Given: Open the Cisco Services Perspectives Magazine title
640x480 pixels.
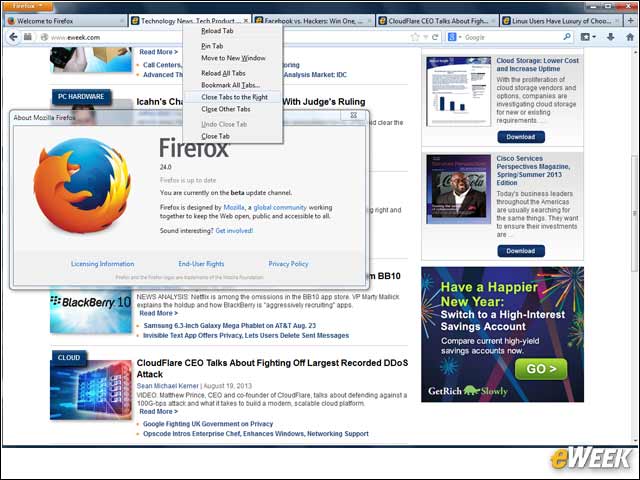Looking at the screenshot, I should 533,171.
